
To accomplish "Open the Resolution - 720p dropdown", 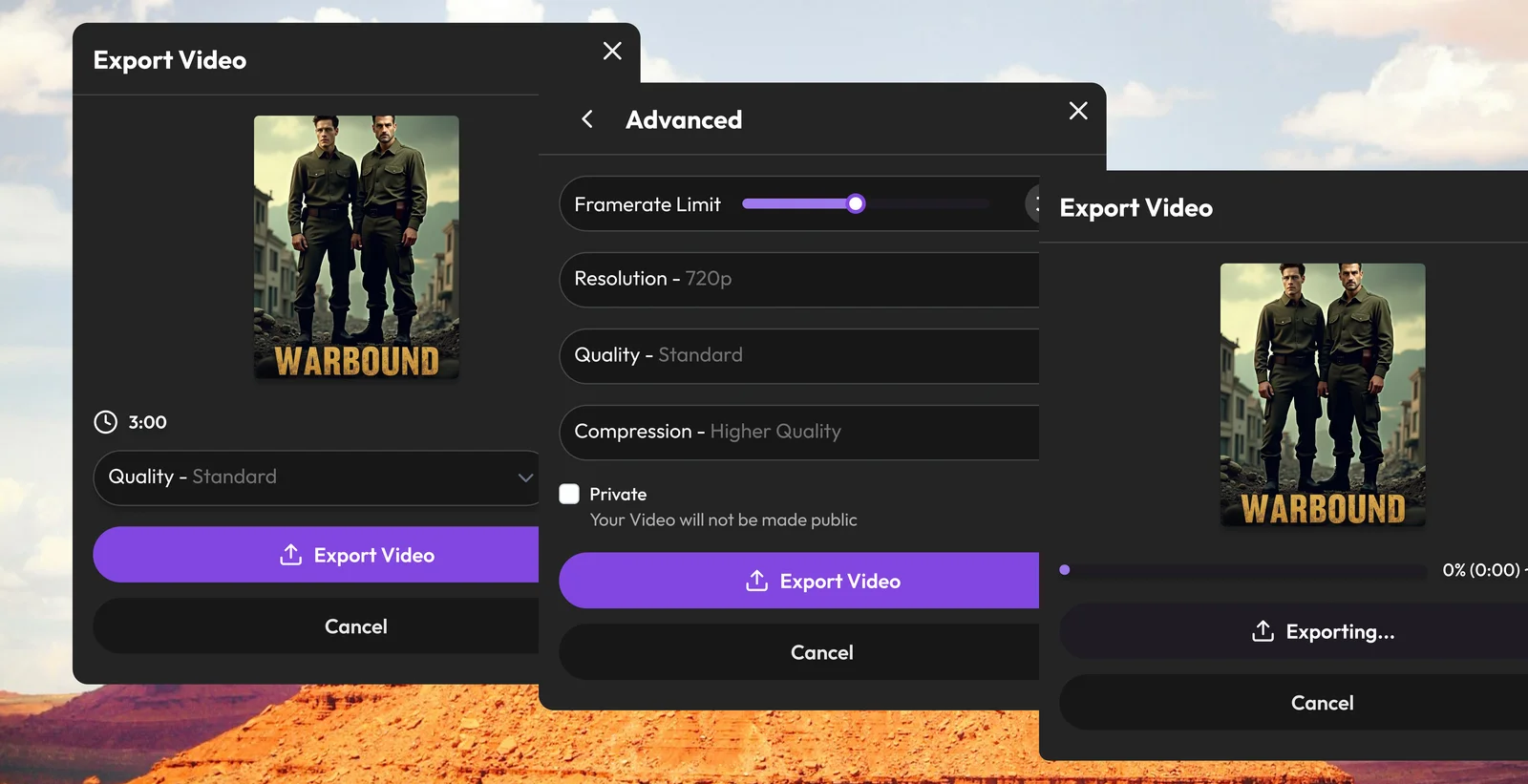I will [799, 280].
